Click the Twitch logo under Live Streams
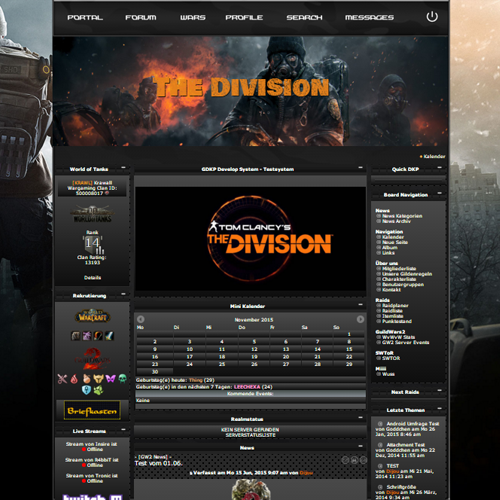Viewport: 500px width, 500px height. (x=92, y=496)
